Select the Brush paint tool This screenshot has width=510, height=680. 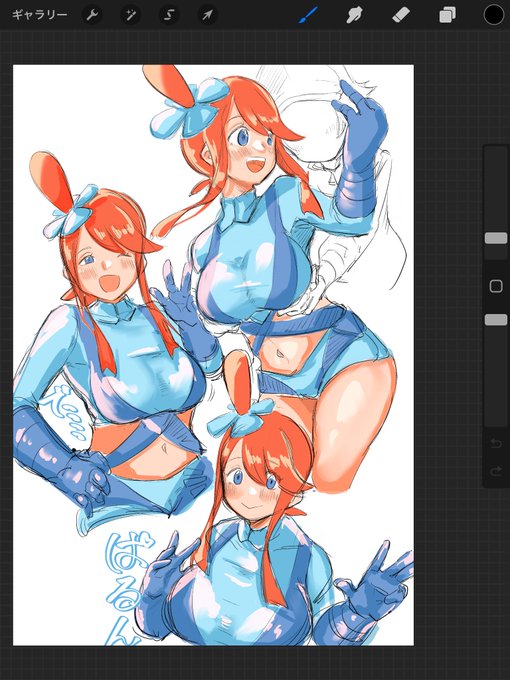point(308,15)
